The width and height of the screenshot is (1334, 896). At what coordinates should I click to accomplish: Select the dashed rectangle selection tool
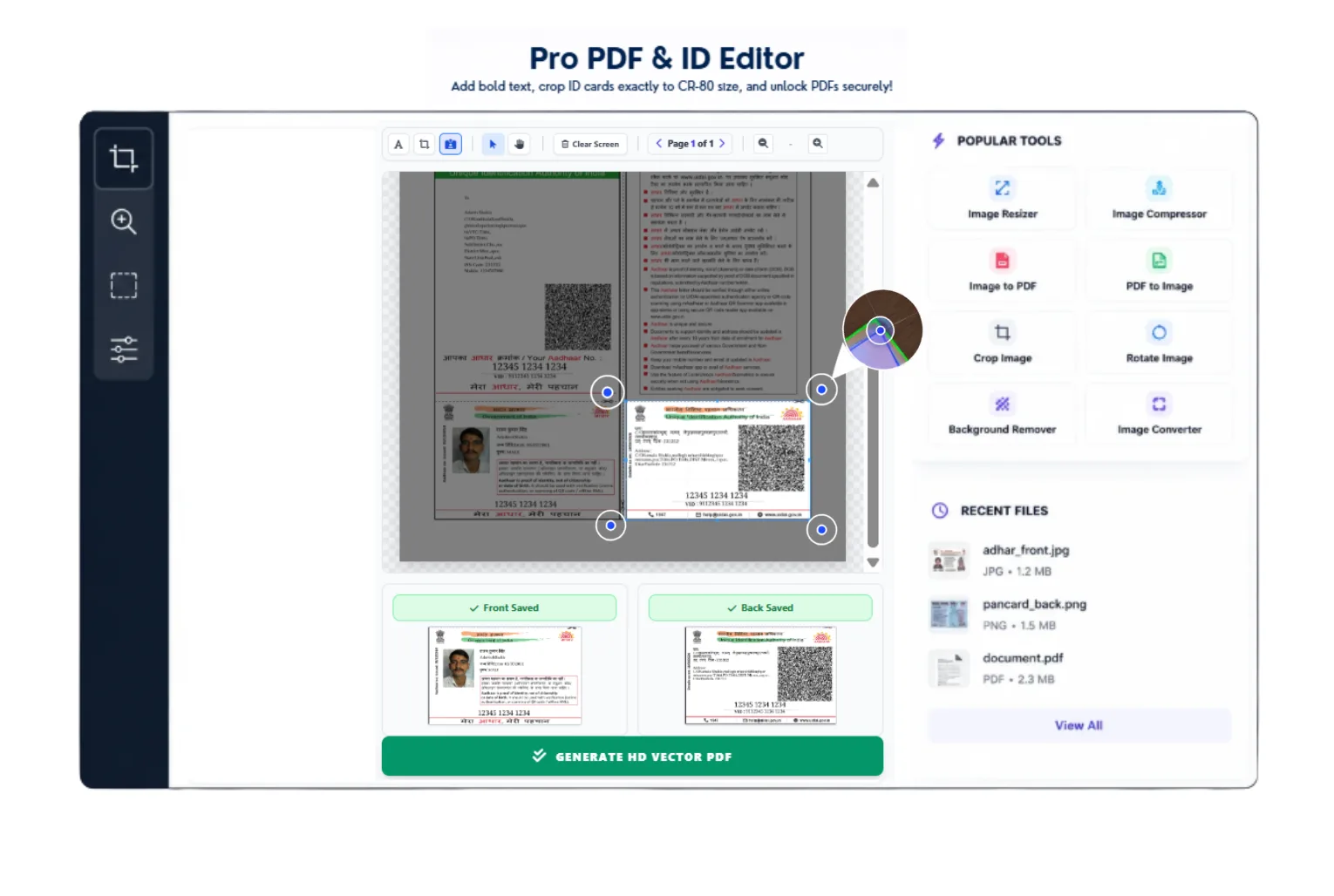tap(123, 286)
